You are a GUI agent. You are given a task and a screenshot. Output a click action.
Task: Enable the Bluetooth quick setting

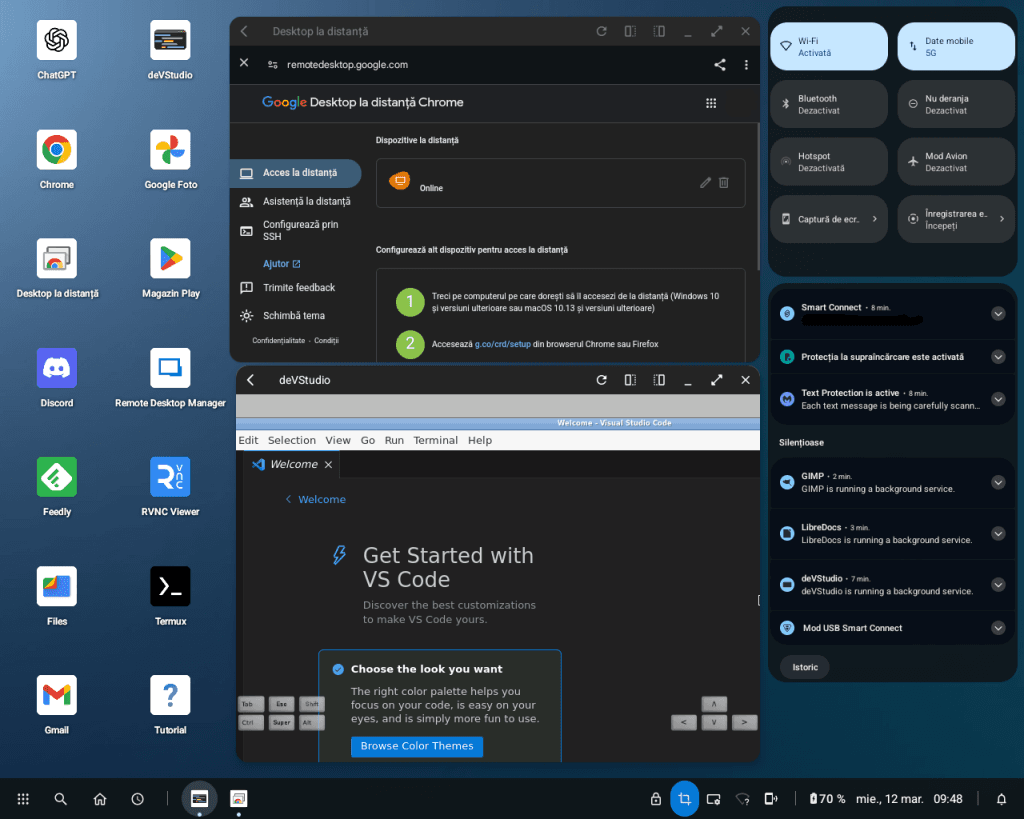pyautogui.click(x=829, y=104)
